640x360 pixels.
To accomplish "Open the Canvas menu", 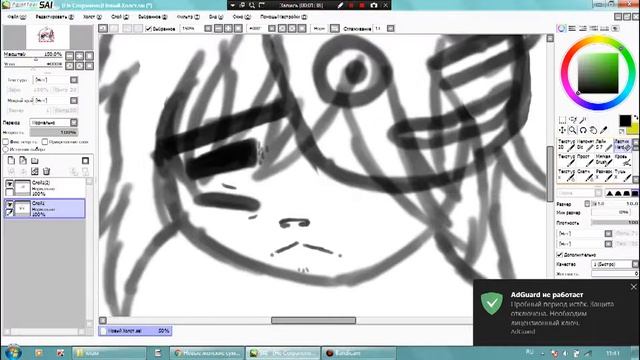I will 92,17.
